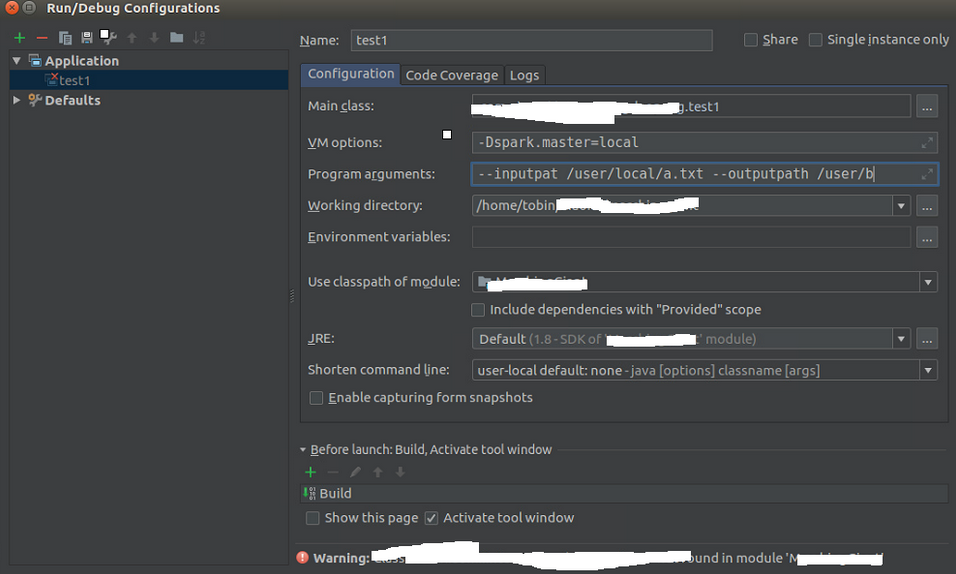Expand the Program arguments field editor
This screenshot has height=574, width=956.
927,174
